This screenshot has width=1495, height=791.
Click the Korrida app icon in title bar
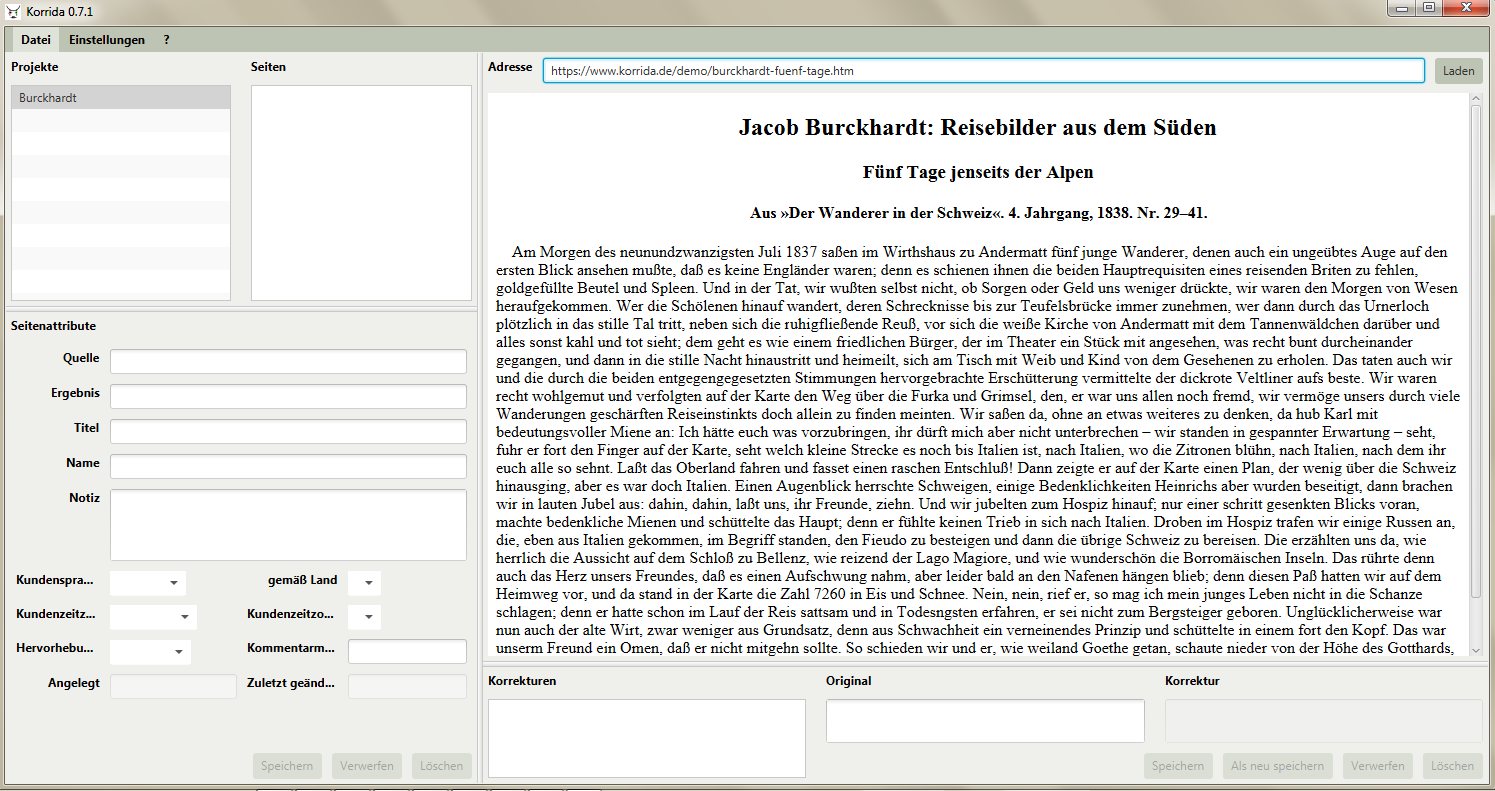coord(13,11)
